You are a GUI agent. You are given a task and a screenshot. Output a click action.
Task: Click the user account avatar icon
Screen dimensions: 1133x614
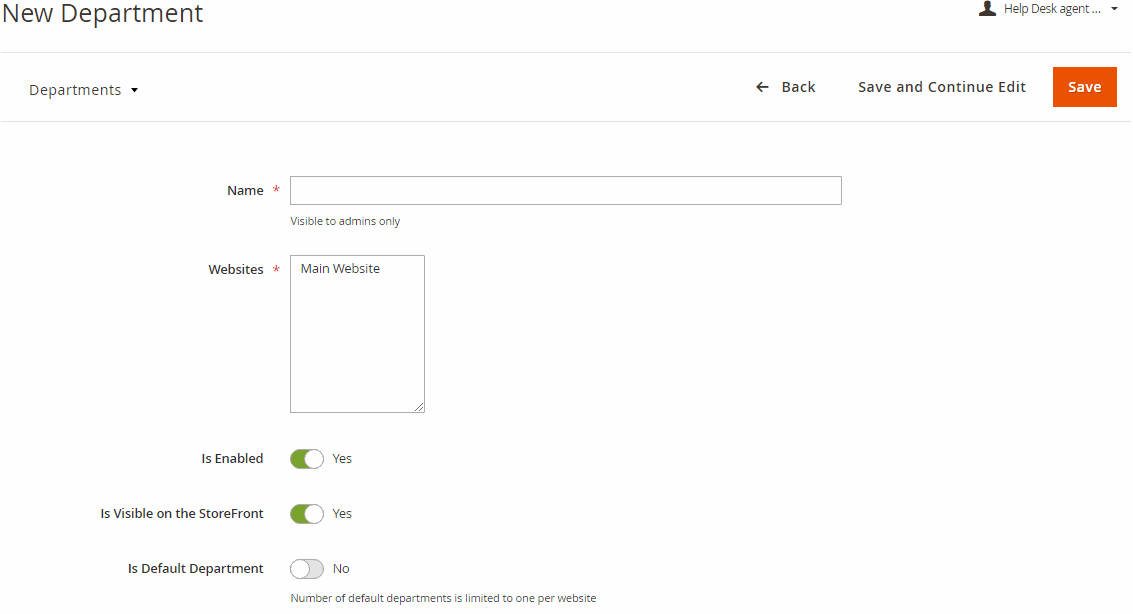coord(987,9)
